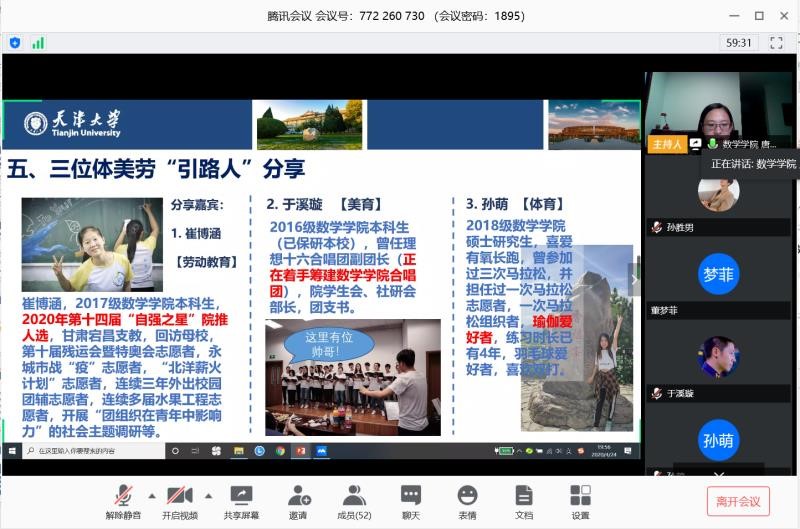The height and width of the screenshot is (529, 800).
Task: Click the red 离开会议 leave button
Action: (738, 501)
